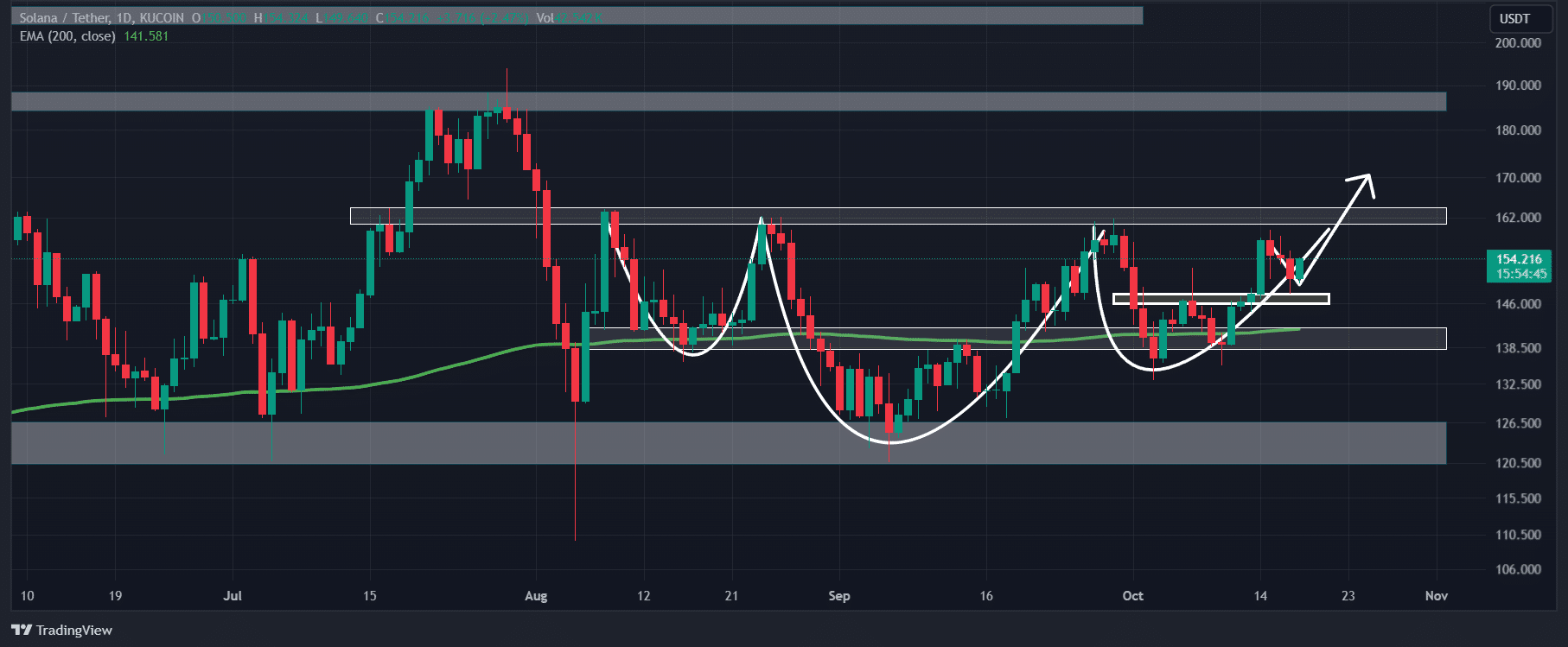Click the countdown timer 15:54:45
Screen dimensions: 1568x647
1521,274
